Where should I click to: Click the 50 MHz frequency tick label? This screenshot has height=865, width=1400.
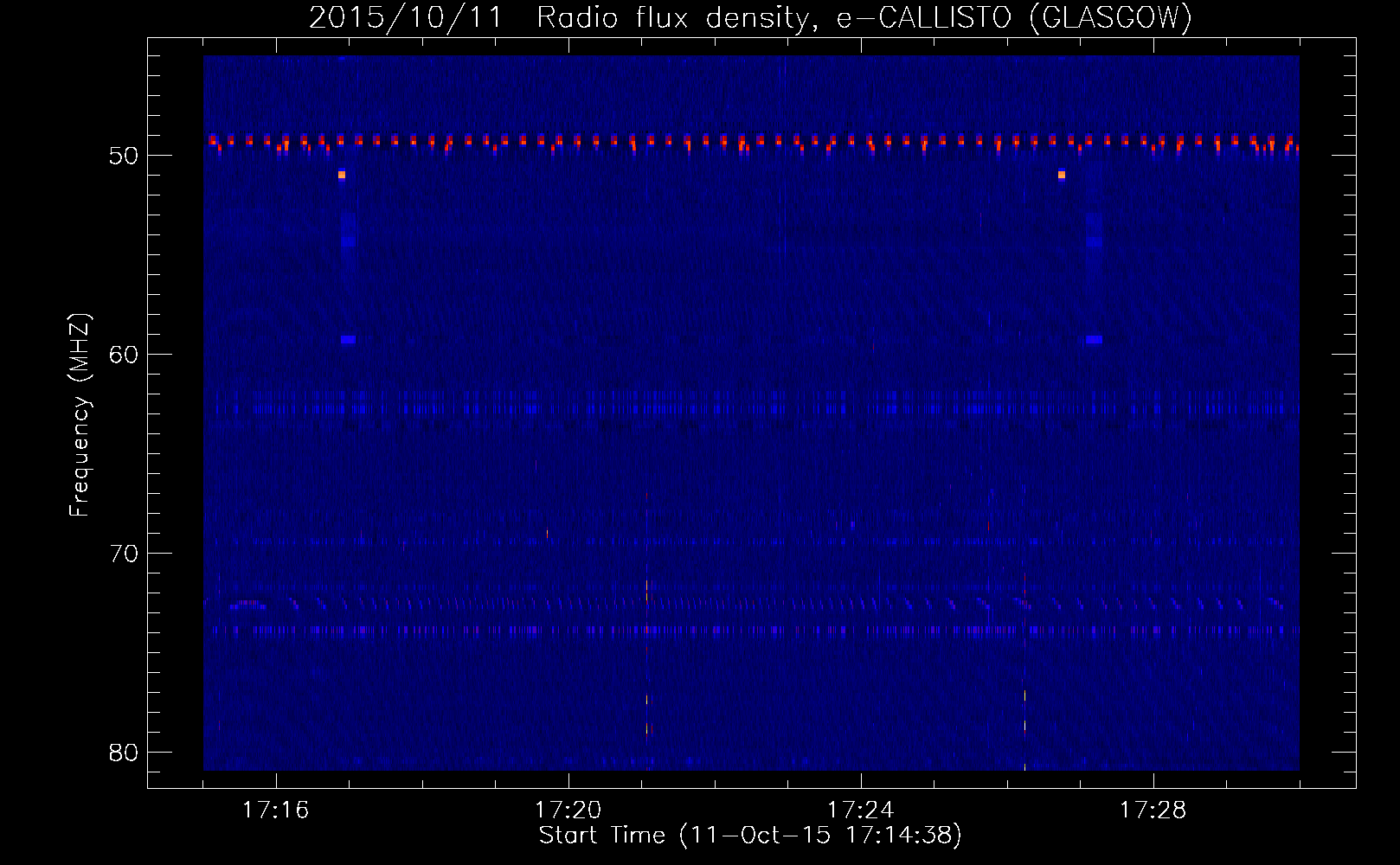pyautogui.click(x=125, y=156)
